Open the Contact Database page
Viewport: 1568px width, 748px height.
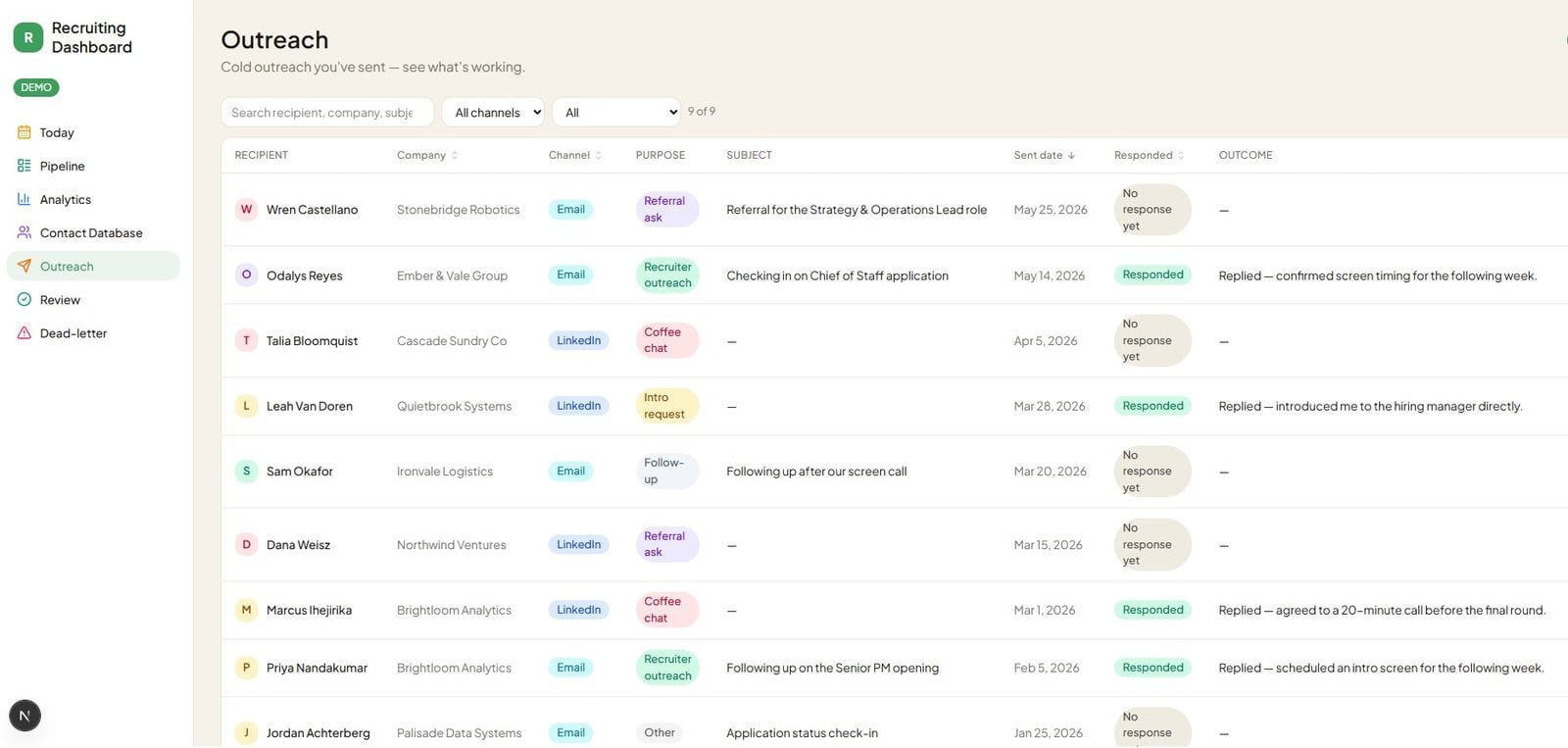[x=93, y=232]
